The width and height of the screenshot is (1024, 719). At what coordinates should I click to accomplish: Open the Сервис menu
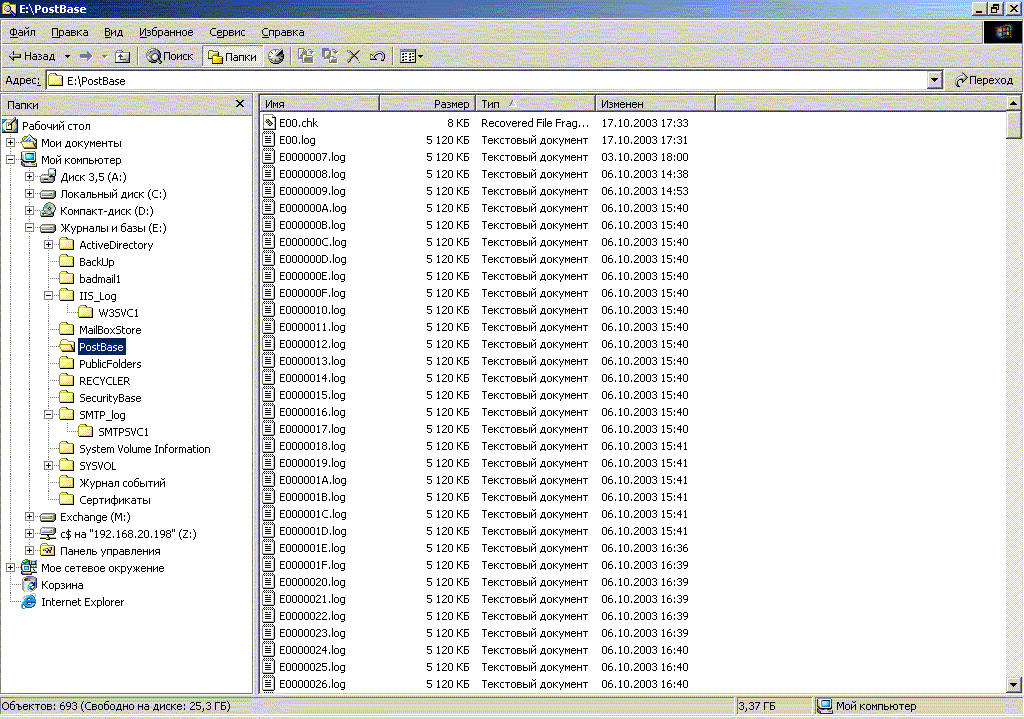(227, 32)
